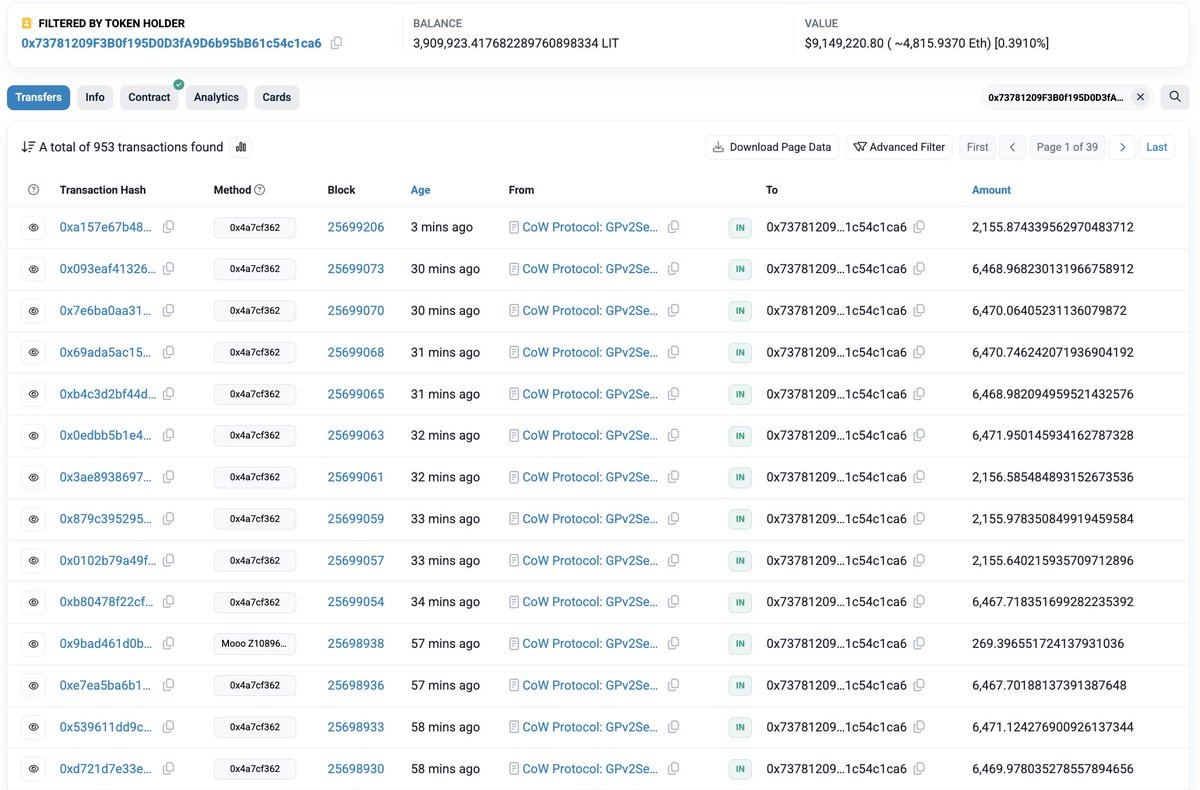
Task: Open the Analytics tab
Action: (x=216, y=97)
